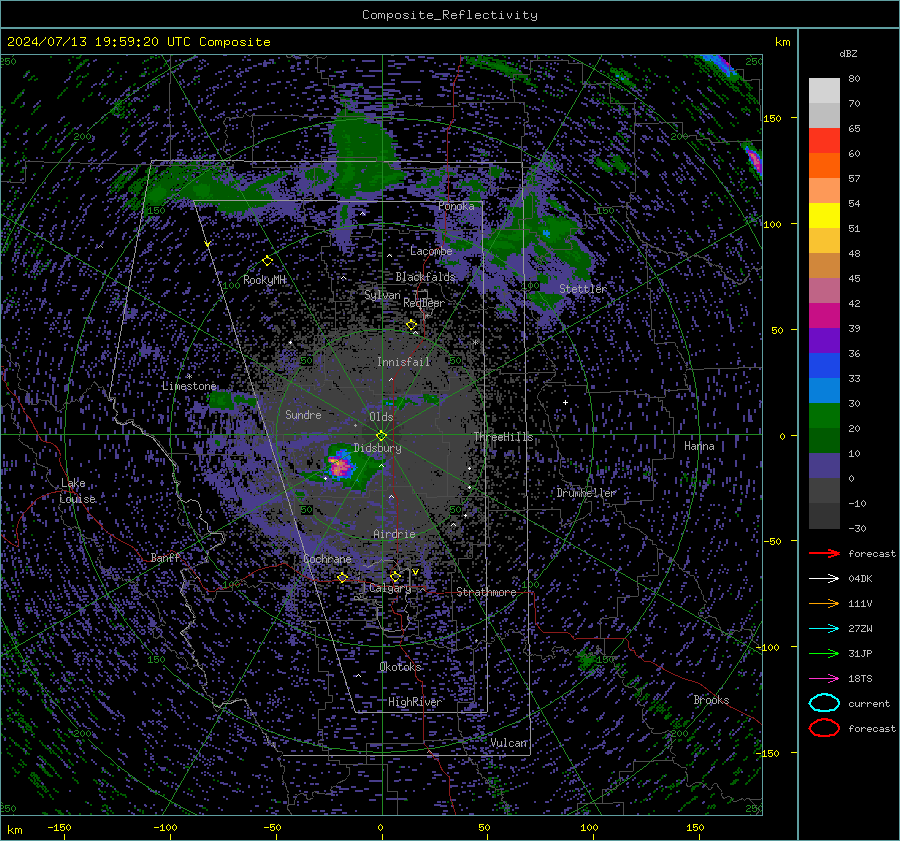
Task: Pick the lightest gray swatch at 80 dBZ
Action: (824, 91)
